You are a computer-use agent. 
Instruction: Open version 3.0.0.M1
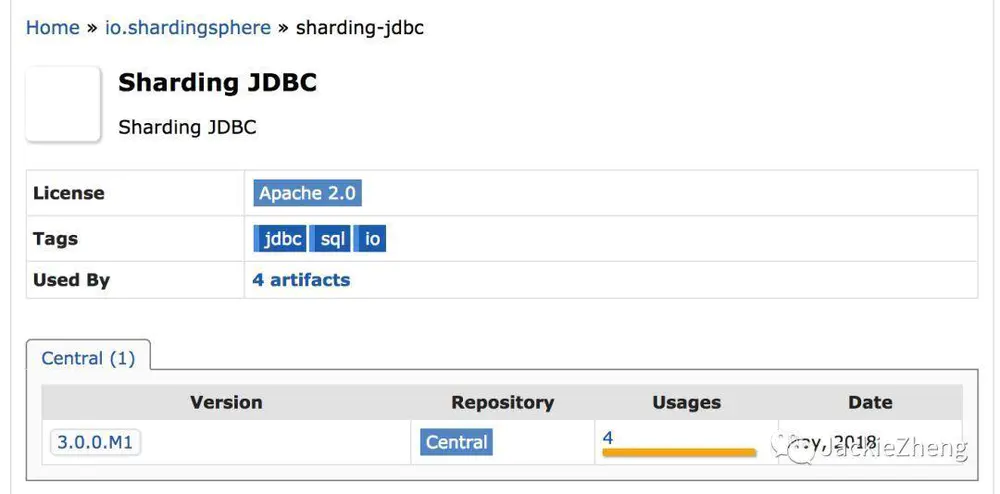(x=95, y=442)
